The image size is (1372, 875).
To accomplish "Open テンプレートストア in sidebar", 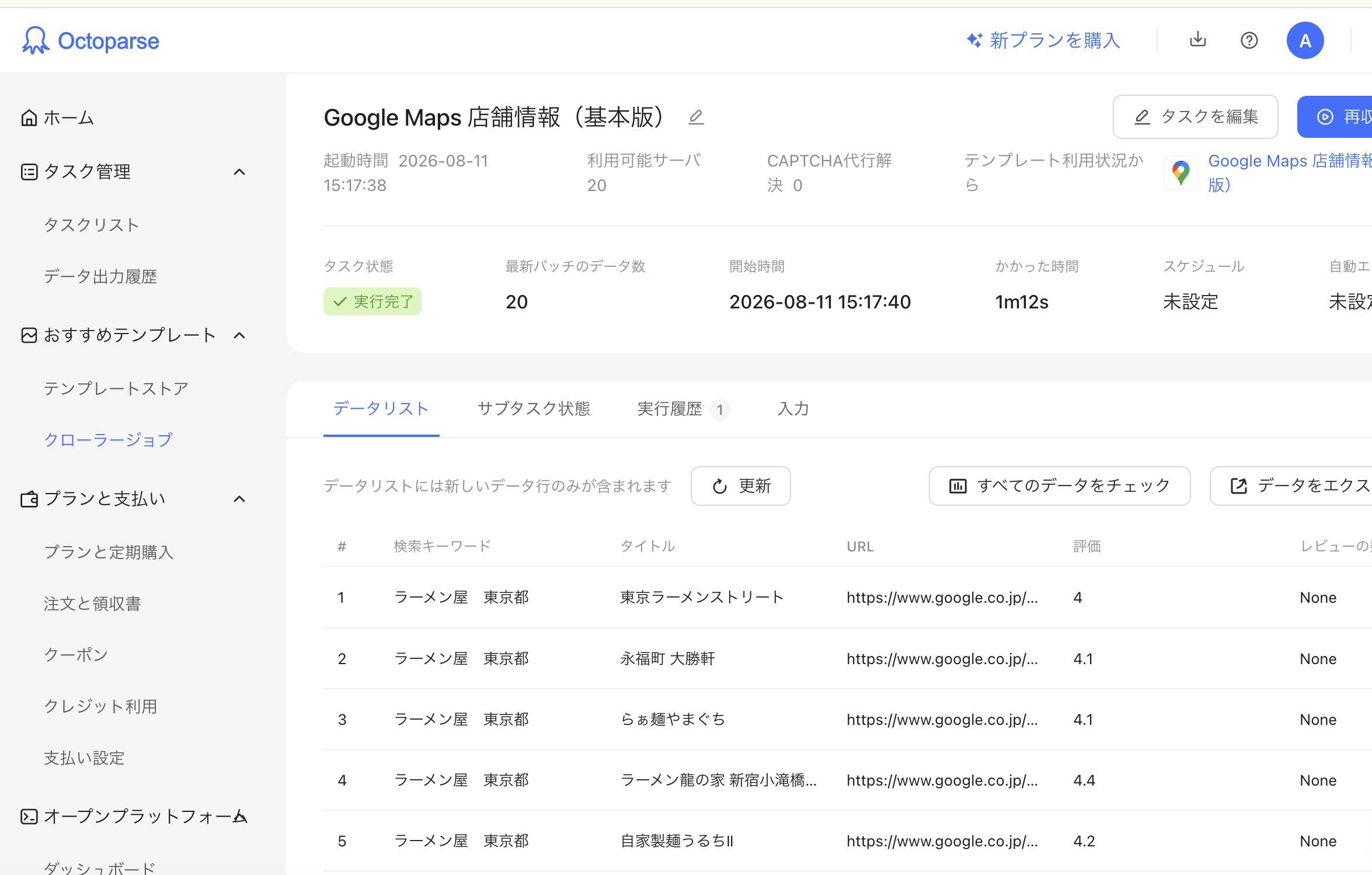I will click(x=116, y=389).
